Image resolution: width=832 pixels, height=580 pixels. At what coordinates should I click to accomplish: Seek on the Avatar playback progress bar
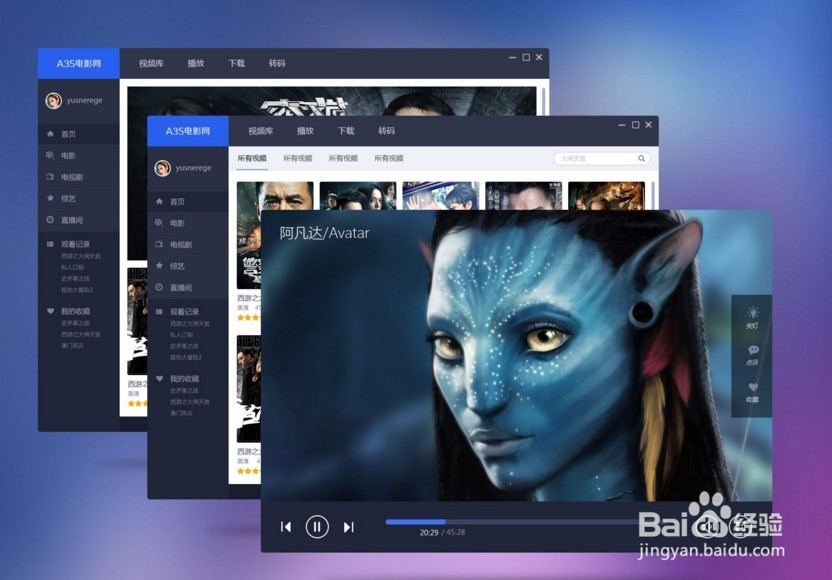[x=512, y=522]
